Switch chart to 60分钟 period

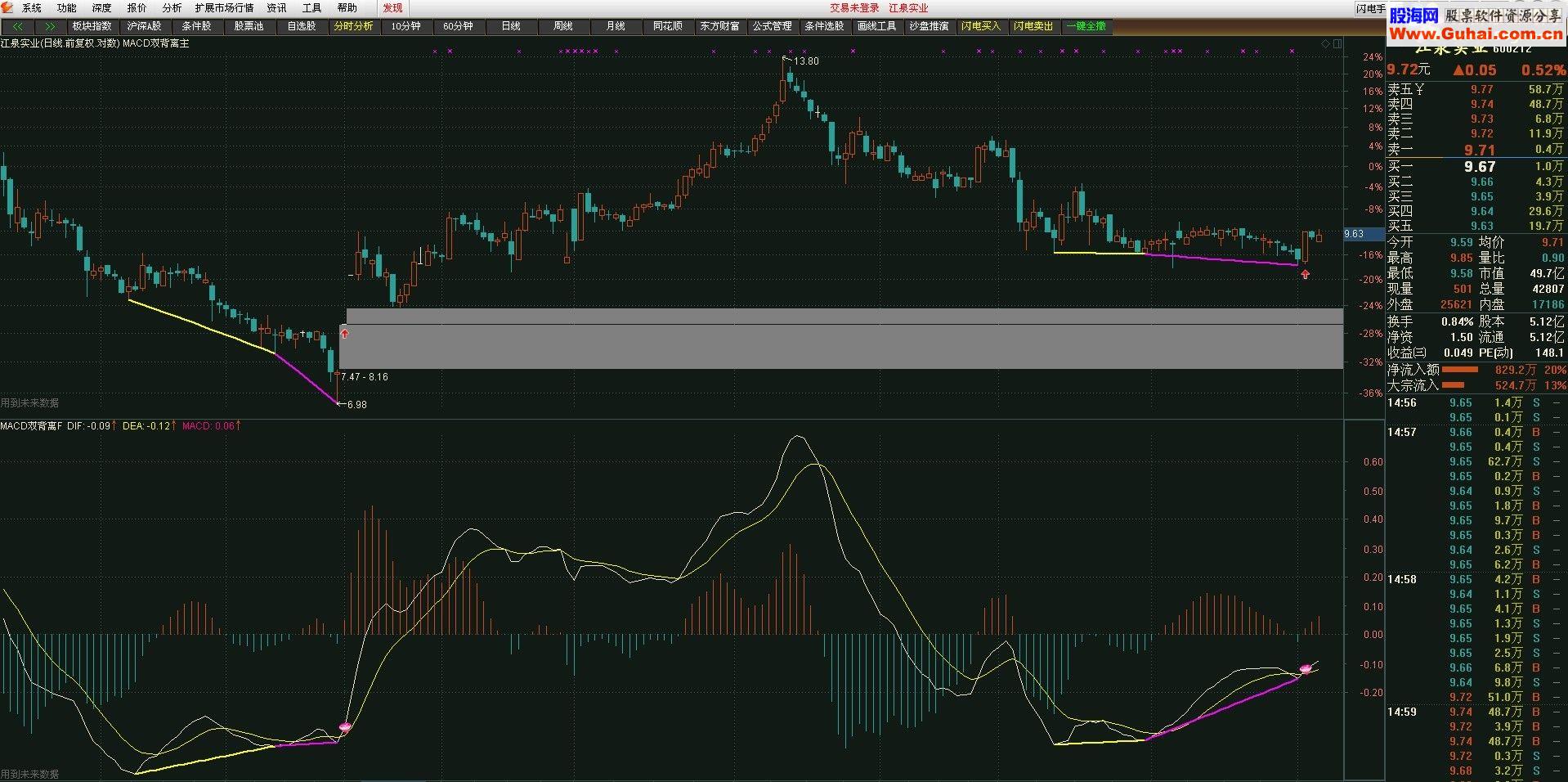point(458,26)
